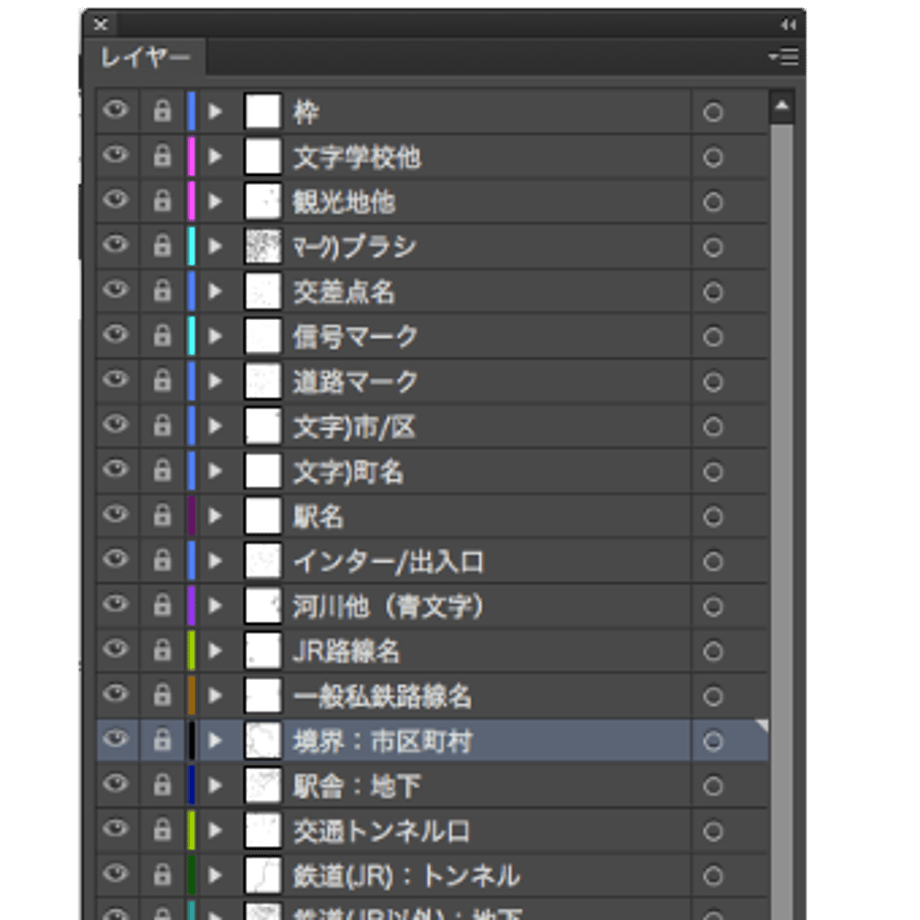The height and width of the screenshot is (920, 920).
Task: Expand the JR路線名 layer
Action: click(215, 651)
